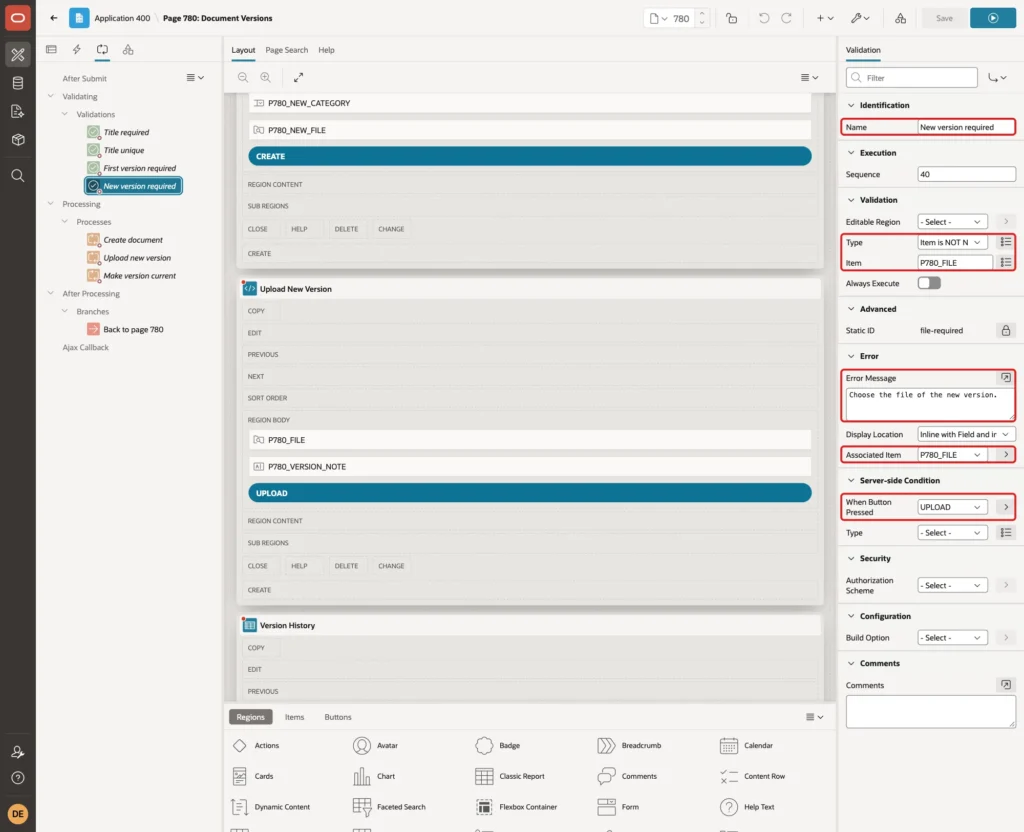Switch to the Page Search tab
Screen dimensions: 1024x832
[286, 50]
